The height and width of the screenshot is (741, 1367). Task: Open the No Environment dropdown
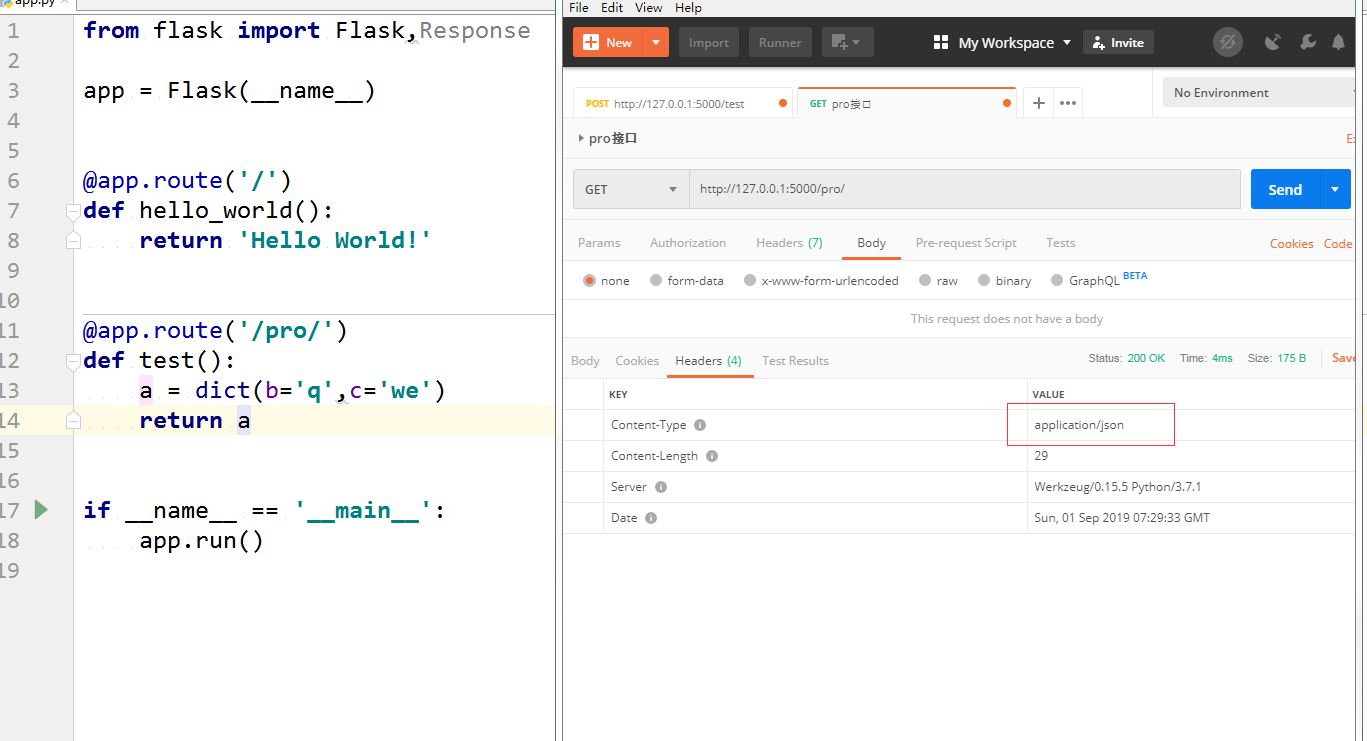tap(1258, 93)
